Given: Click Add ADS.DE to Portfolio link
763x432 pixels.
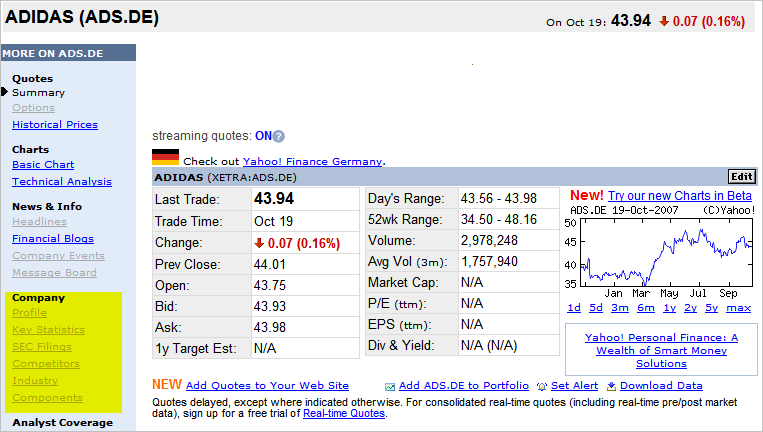Looking at the screenshot, I should pos(464,385).
